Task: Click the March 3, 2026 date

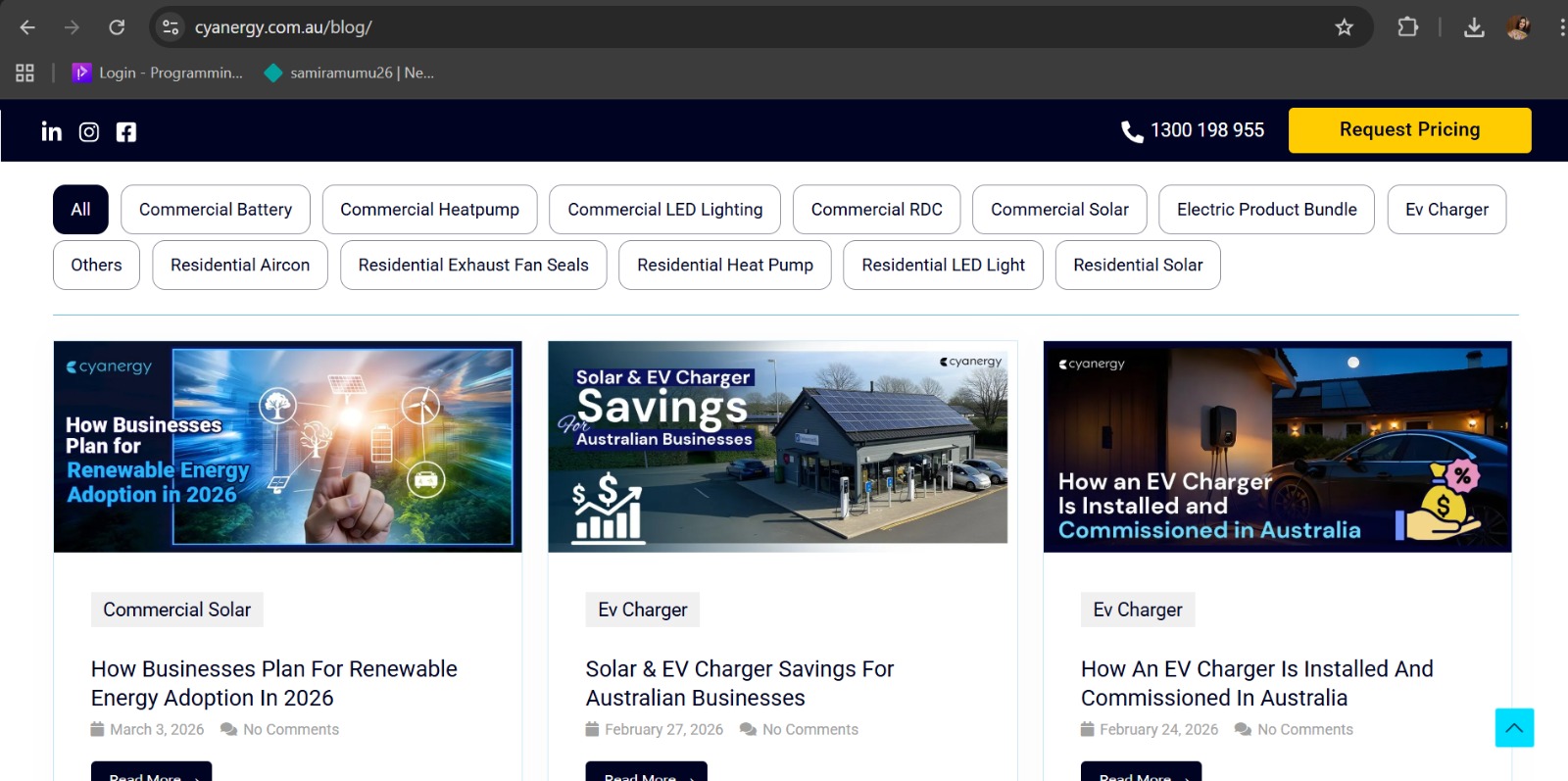Action: (157, 729)
